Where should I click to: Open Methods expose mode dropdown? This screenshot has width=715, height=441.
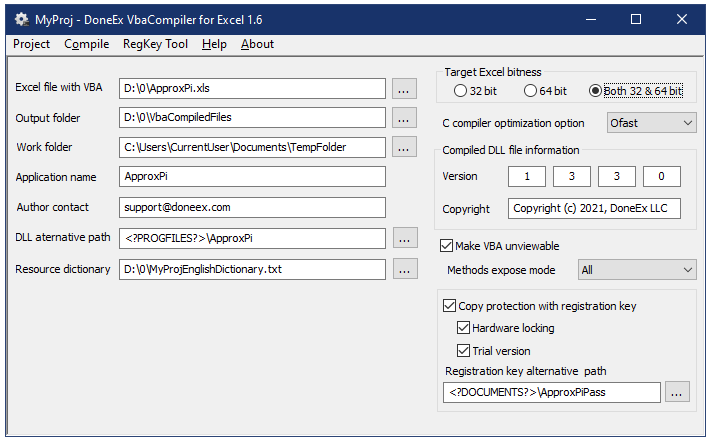pyautogui.click(x=637, y=270)
